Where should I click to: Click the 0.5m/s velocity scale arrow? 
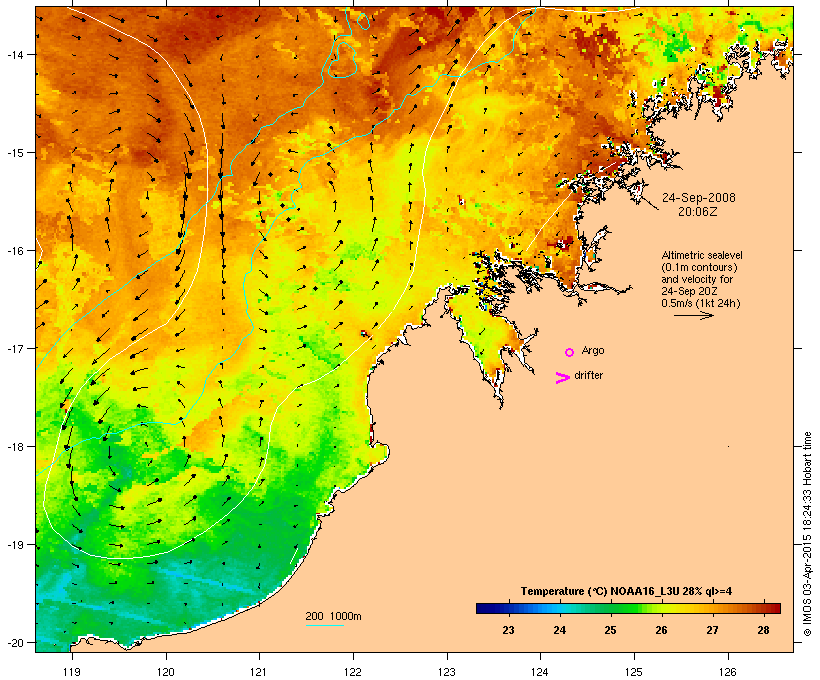(693, 315)
